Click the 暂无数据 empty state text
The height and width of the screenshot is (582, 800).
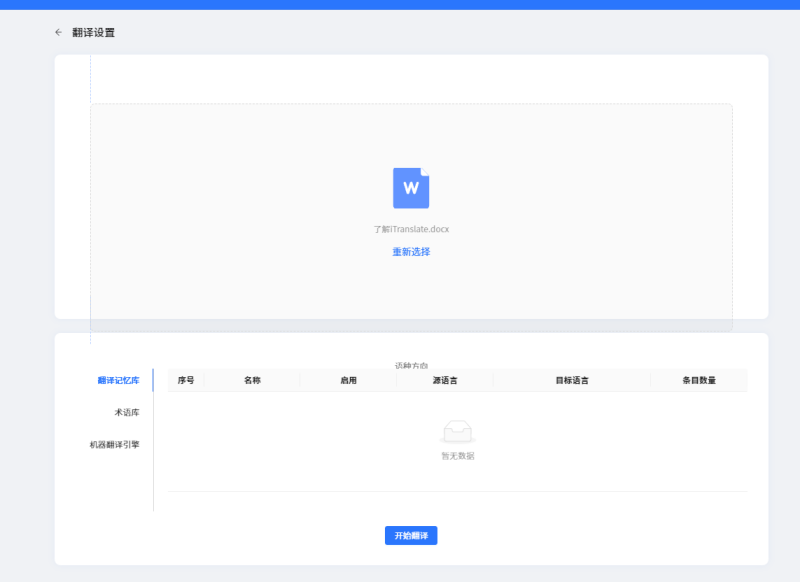tap(457, 455)
